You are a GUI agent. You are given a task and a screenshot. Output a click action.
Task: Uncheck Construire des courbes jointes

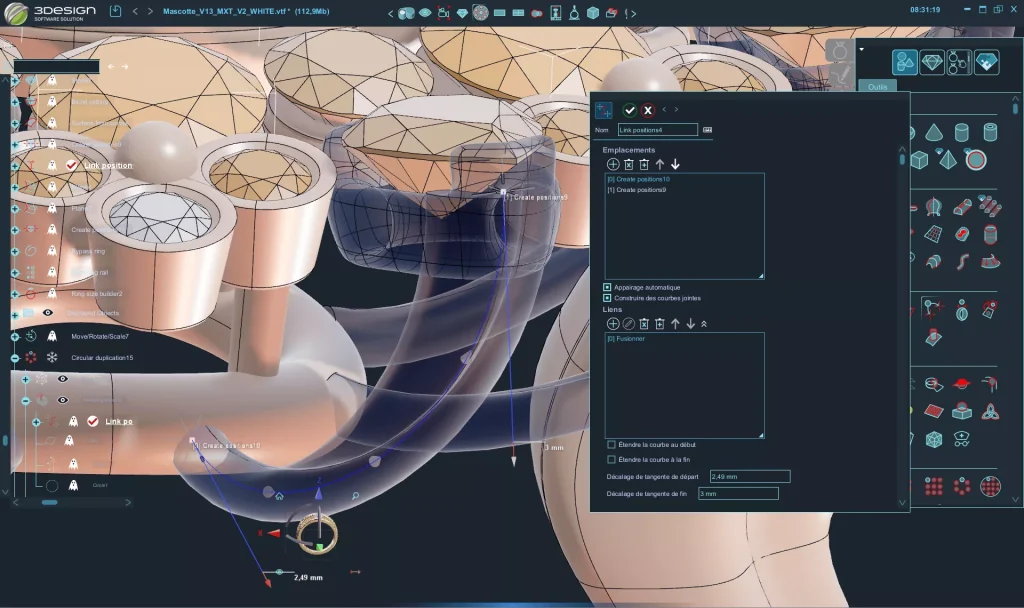click(x=607, y=298)
